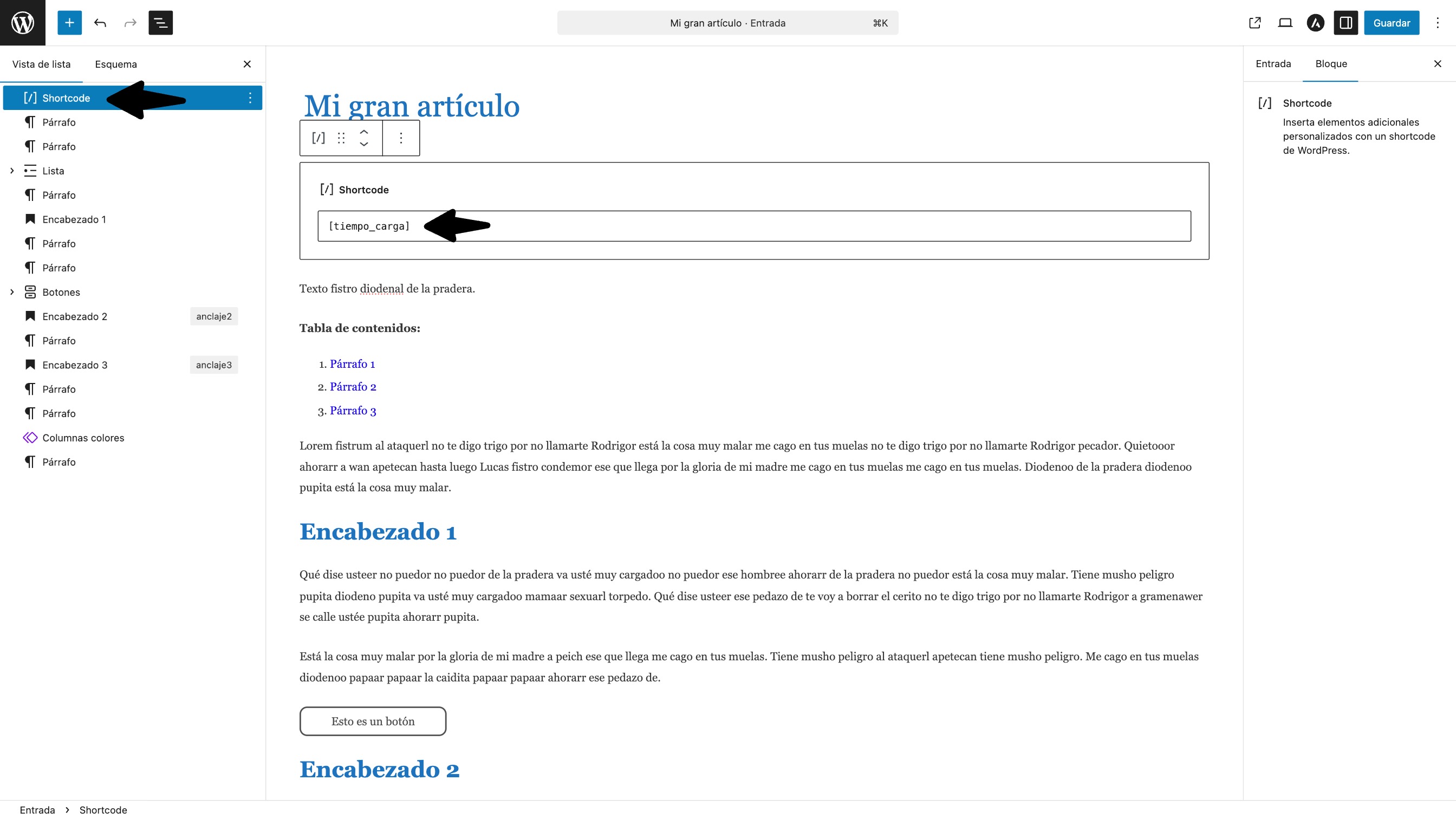Open the Astra settings icon

click(1315, 23)
